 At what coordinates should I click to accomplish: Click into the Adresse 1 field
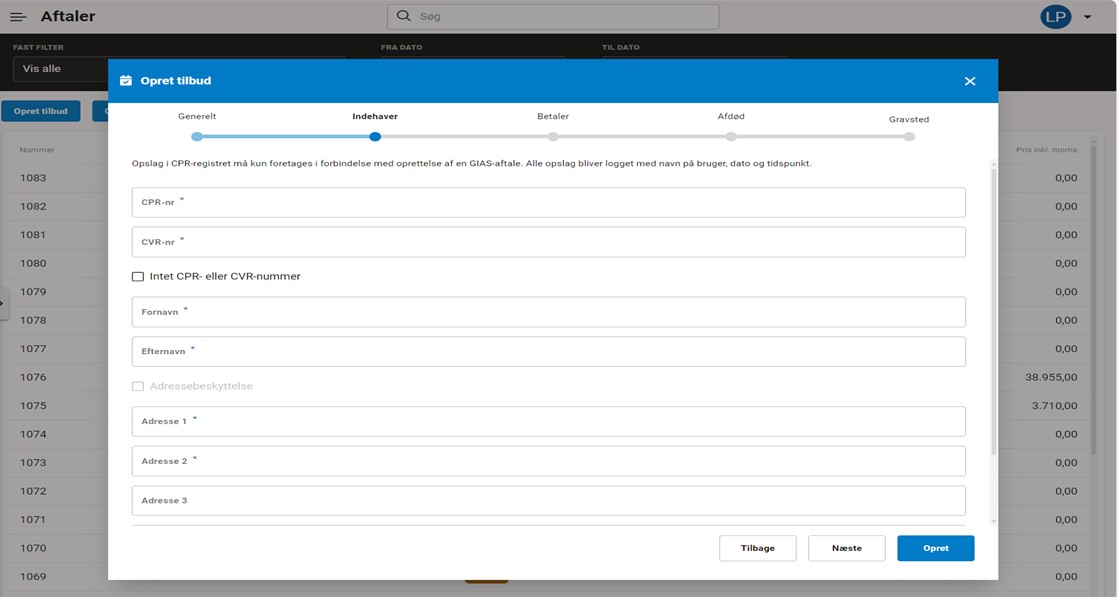point(548,422)
